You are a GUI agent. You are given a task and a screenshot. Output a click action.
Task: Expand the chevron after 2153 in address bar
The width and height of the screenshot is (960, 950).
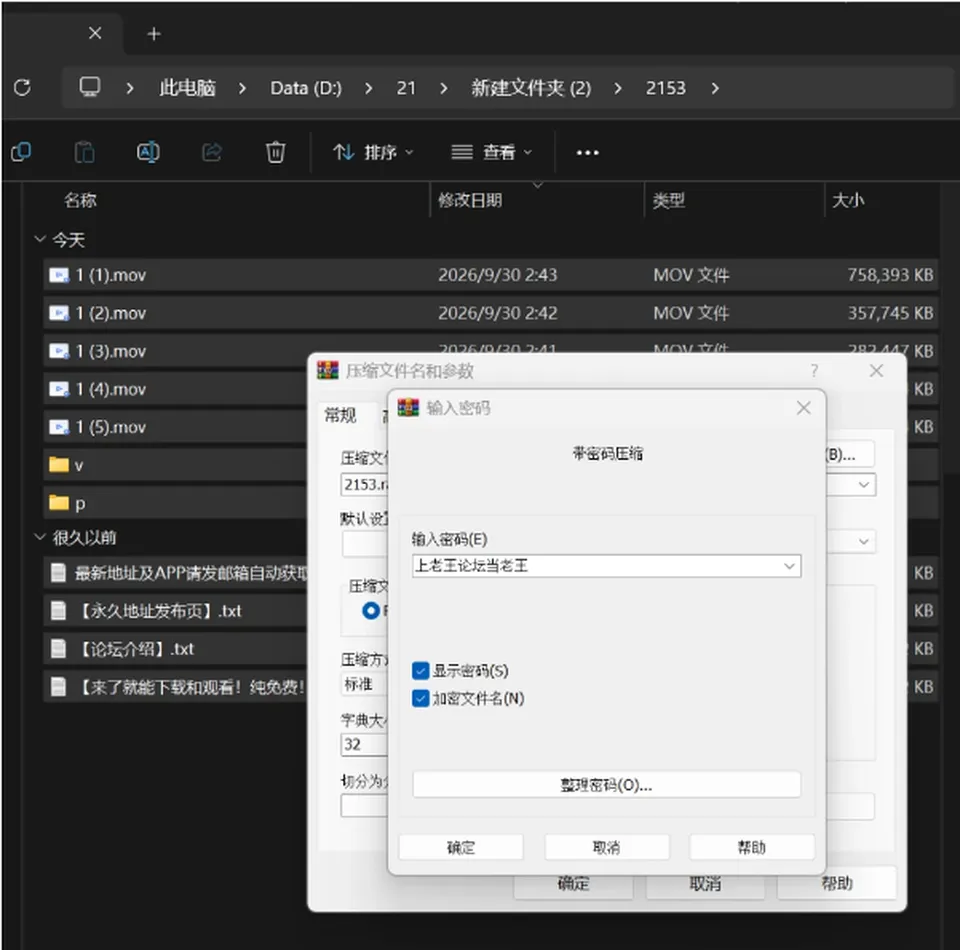pyautogui.click(x=715, y=88)
